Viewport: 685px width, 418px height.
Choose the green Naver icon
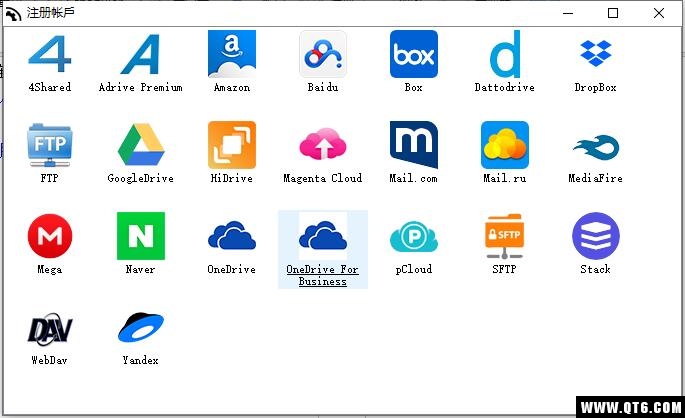141,236
